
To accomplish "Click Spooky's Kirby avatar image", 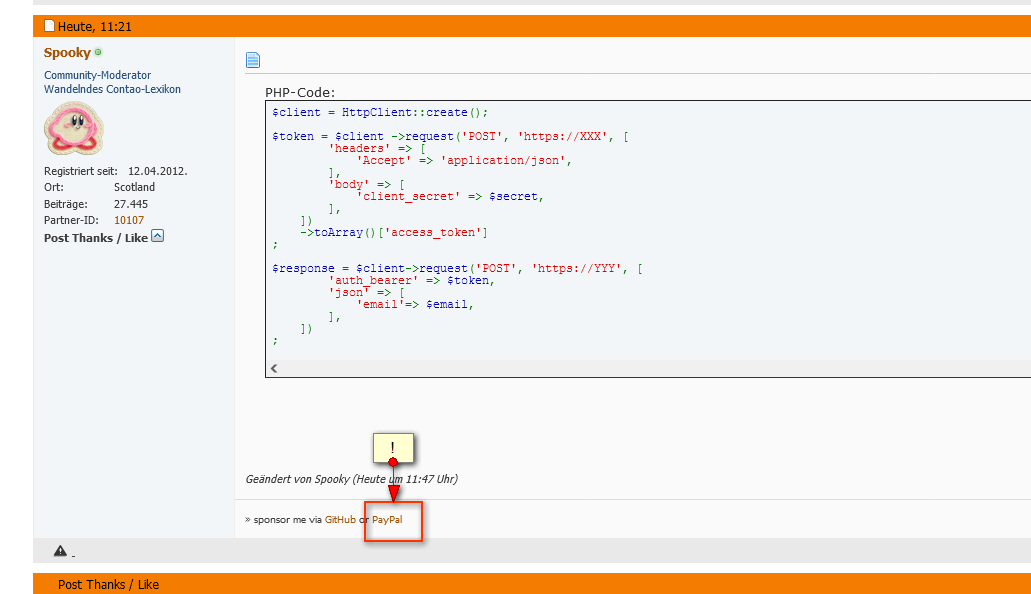I will point(74,128).
